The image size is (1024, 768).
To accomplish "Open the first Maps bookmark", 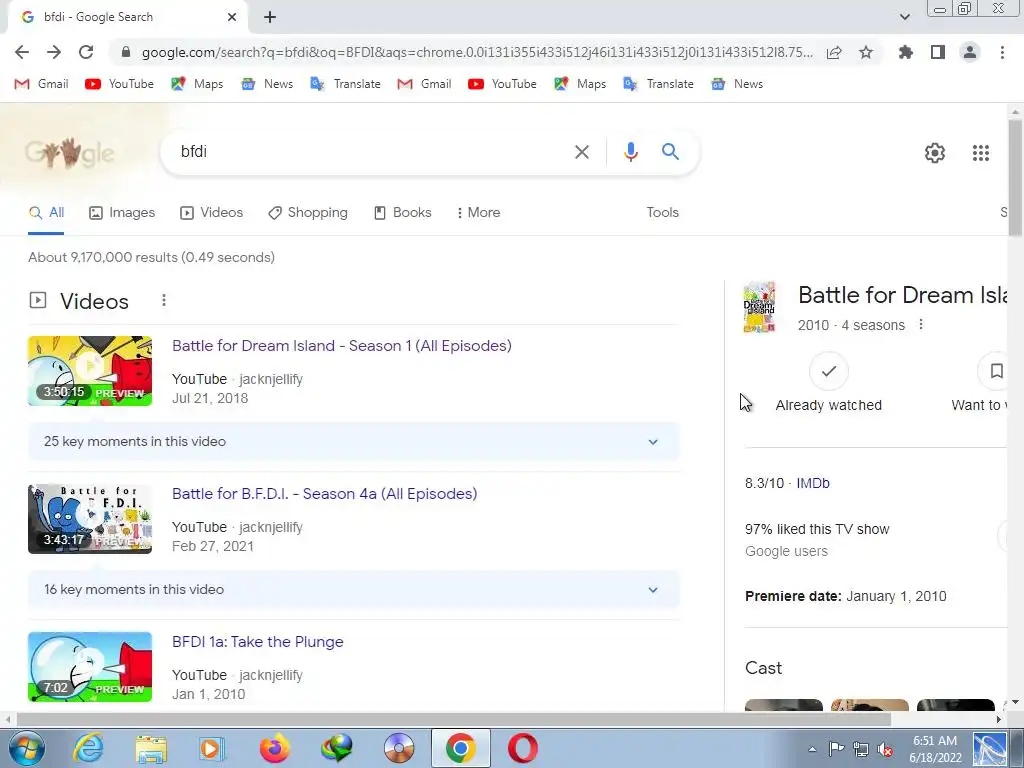I will [x=197, y=84].
